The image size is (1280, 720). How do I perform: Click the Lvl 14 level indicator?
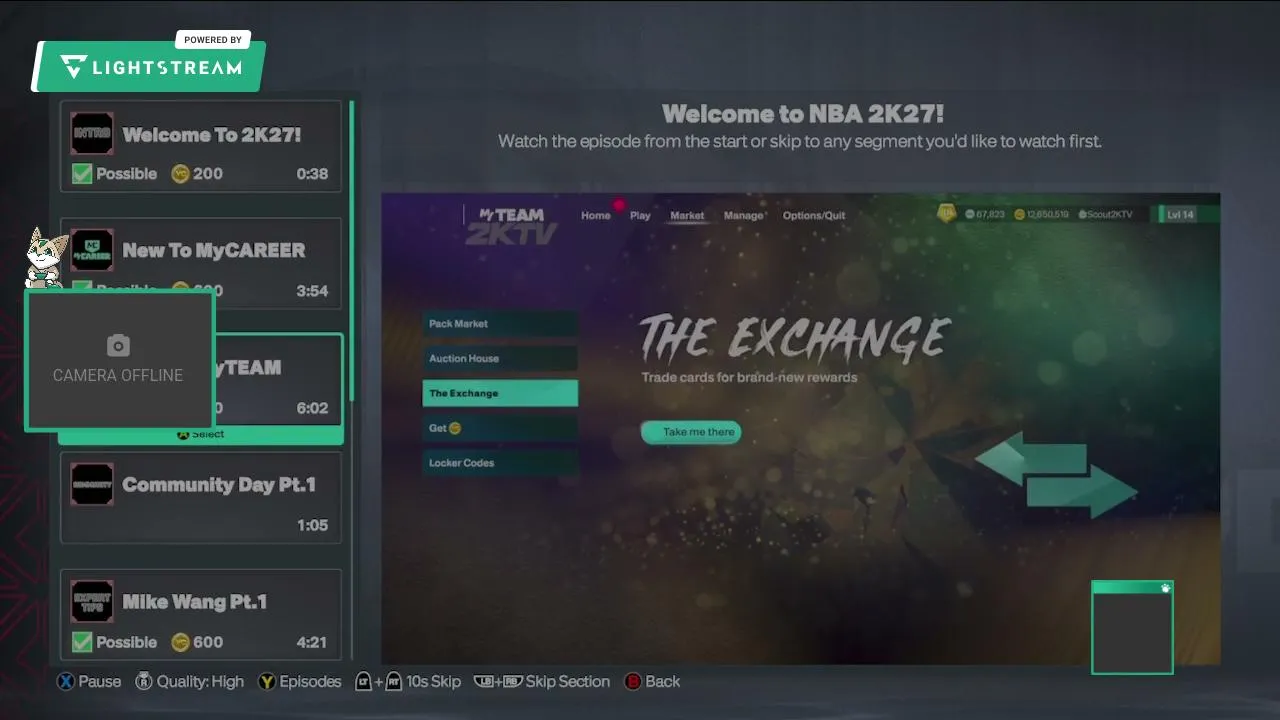click(x=1180, y=215)
